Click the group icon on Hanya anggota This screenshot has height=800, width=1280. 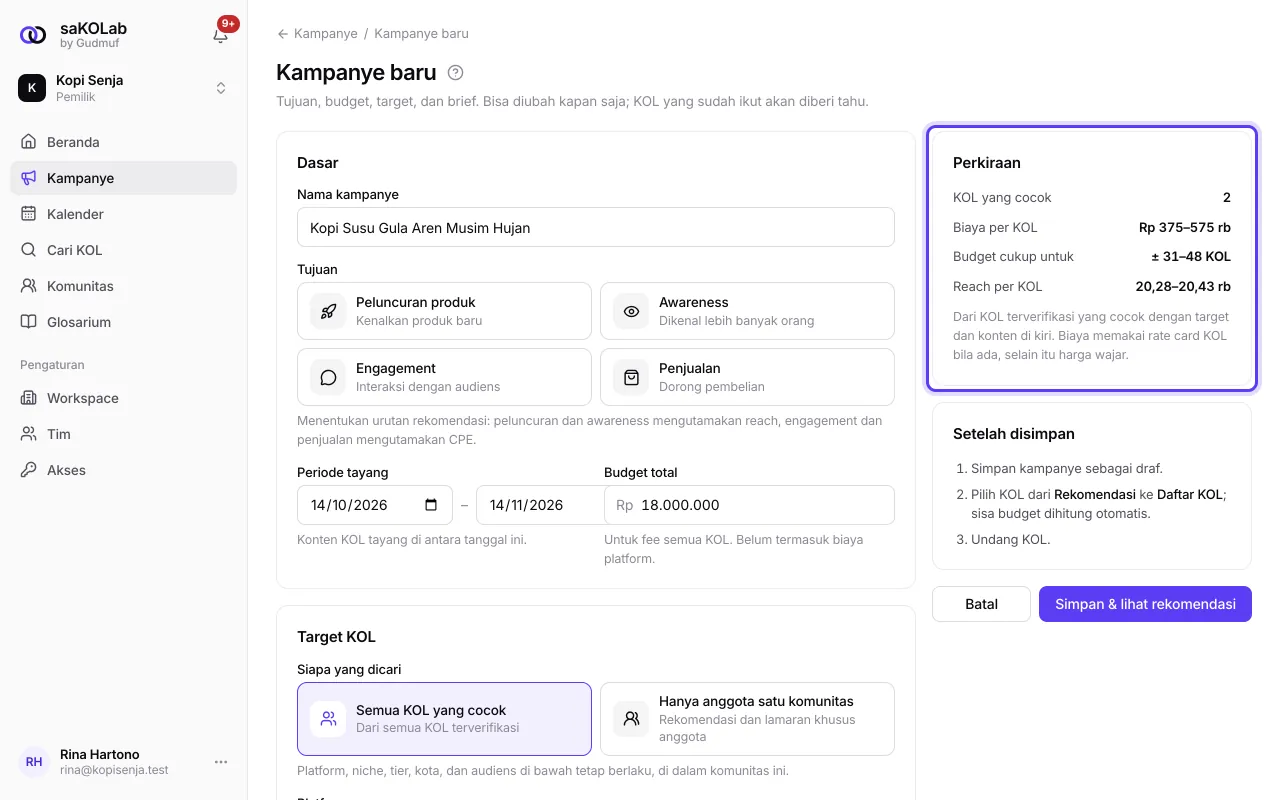tap(631, 719)
